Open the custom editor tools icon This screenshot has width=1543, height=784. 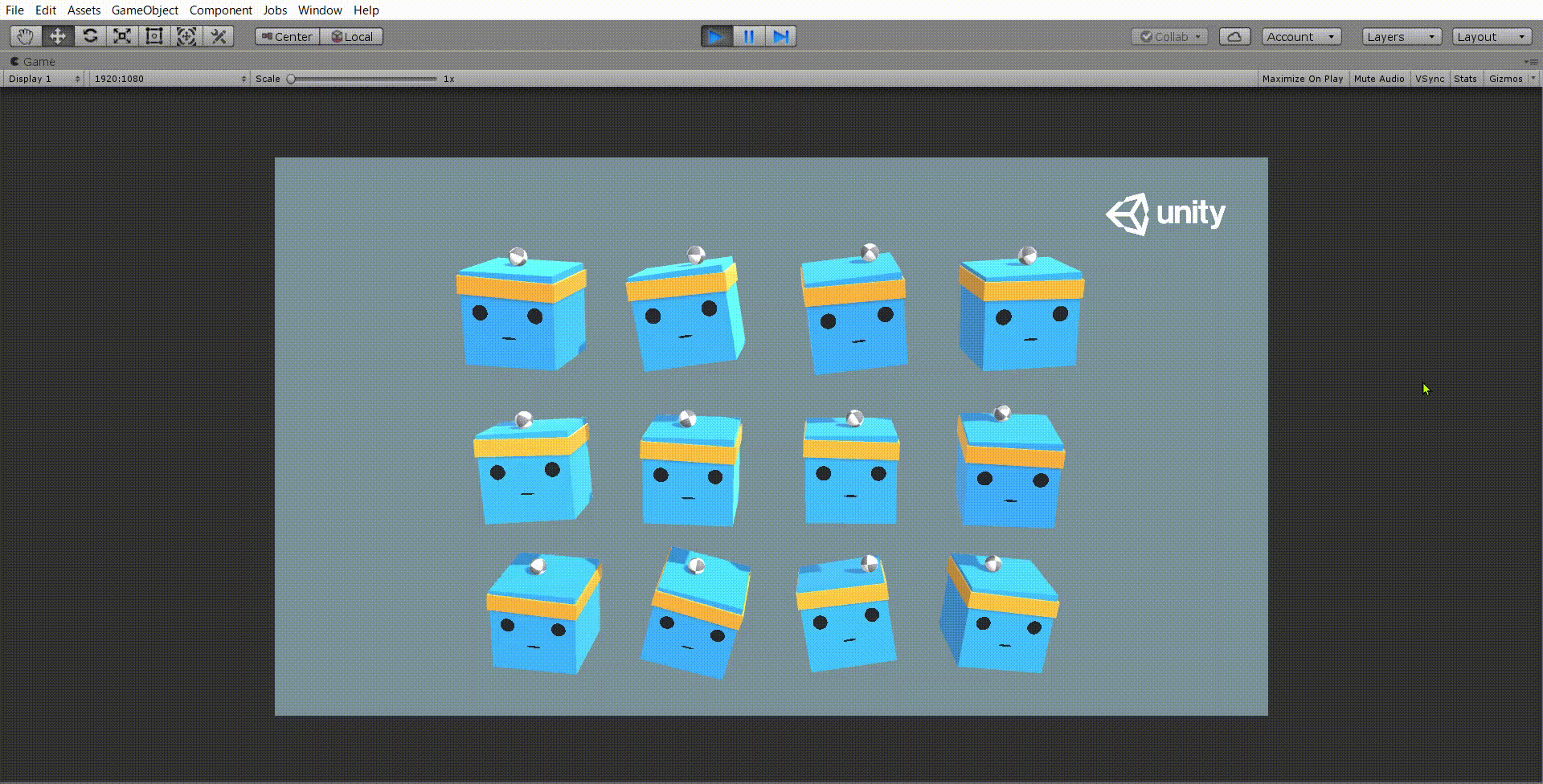coord(219,36)
